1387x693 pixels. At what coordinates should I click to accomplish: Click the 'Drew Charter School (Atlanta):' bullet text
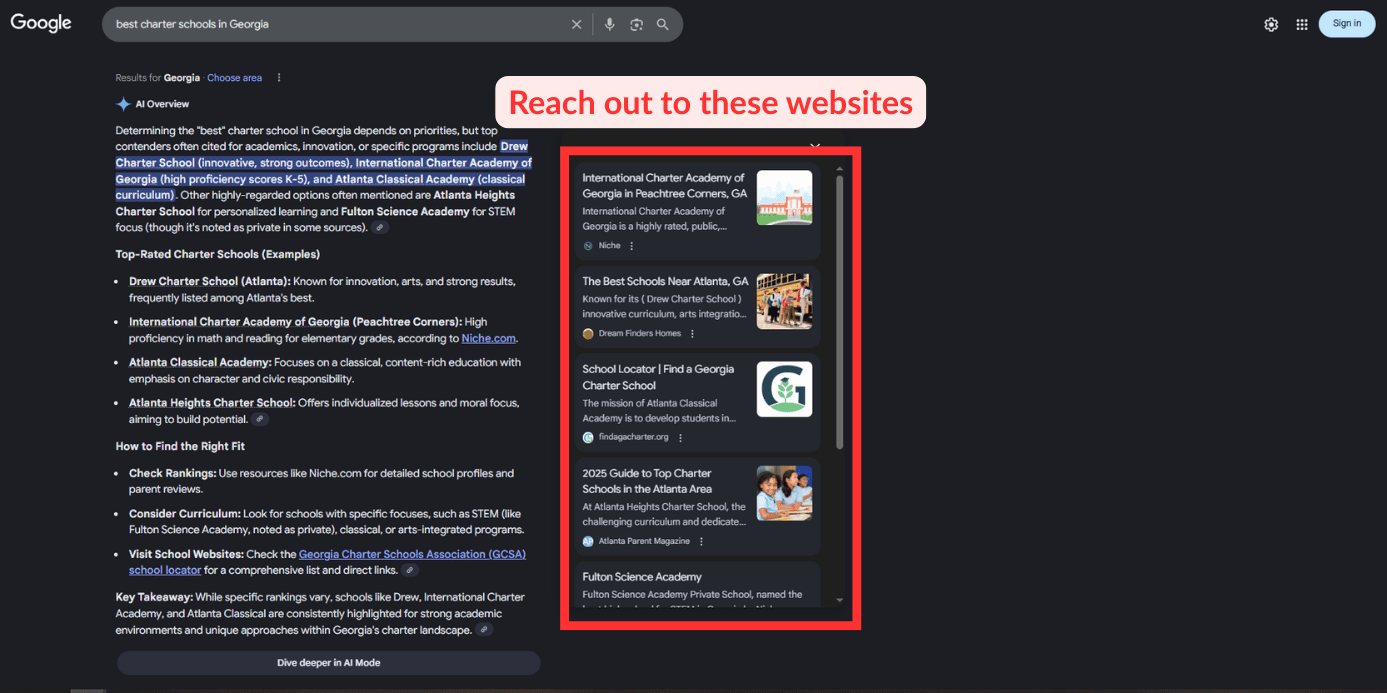point(210,282)
